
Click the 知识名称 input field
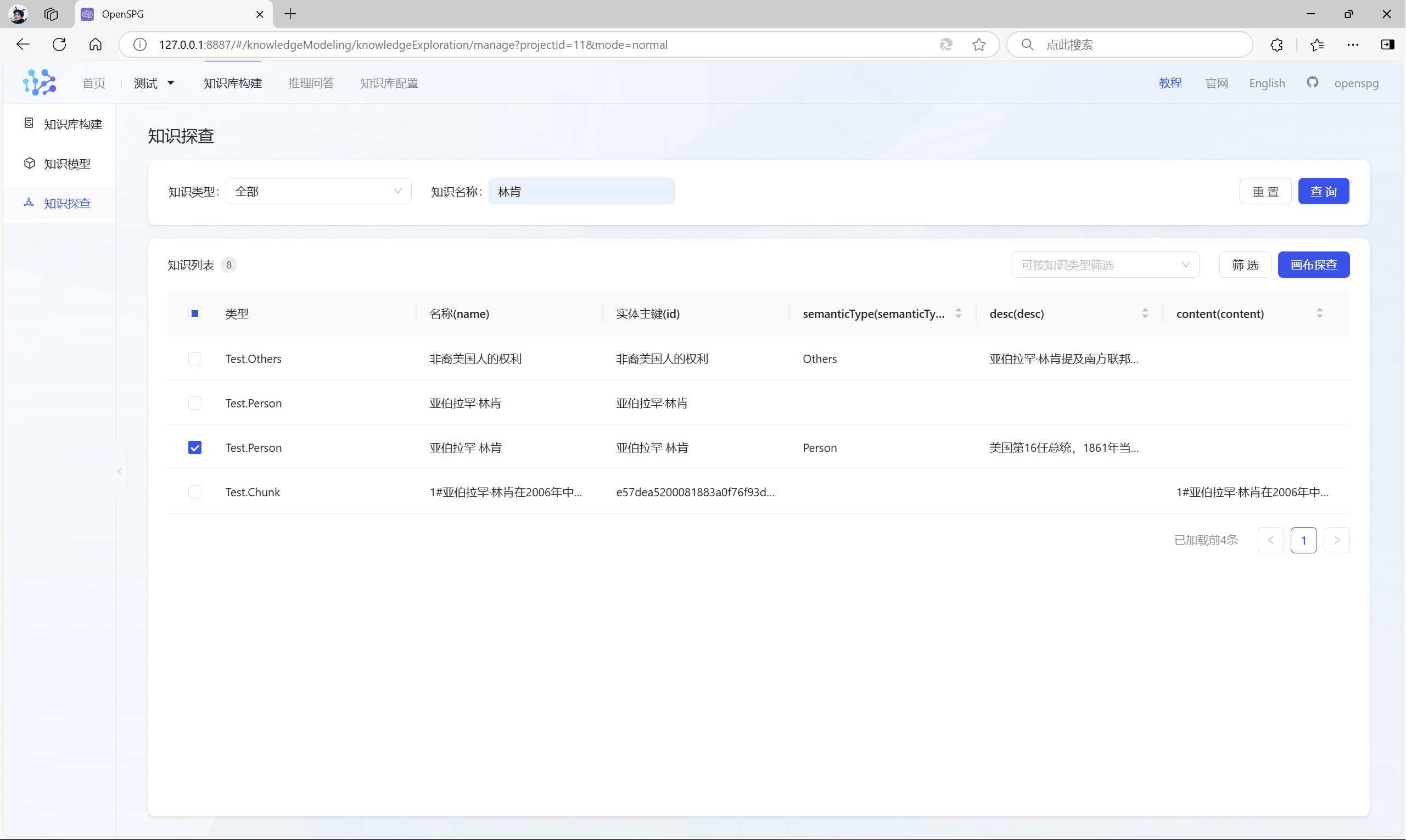pyautogui.click(x=581, y=192)
